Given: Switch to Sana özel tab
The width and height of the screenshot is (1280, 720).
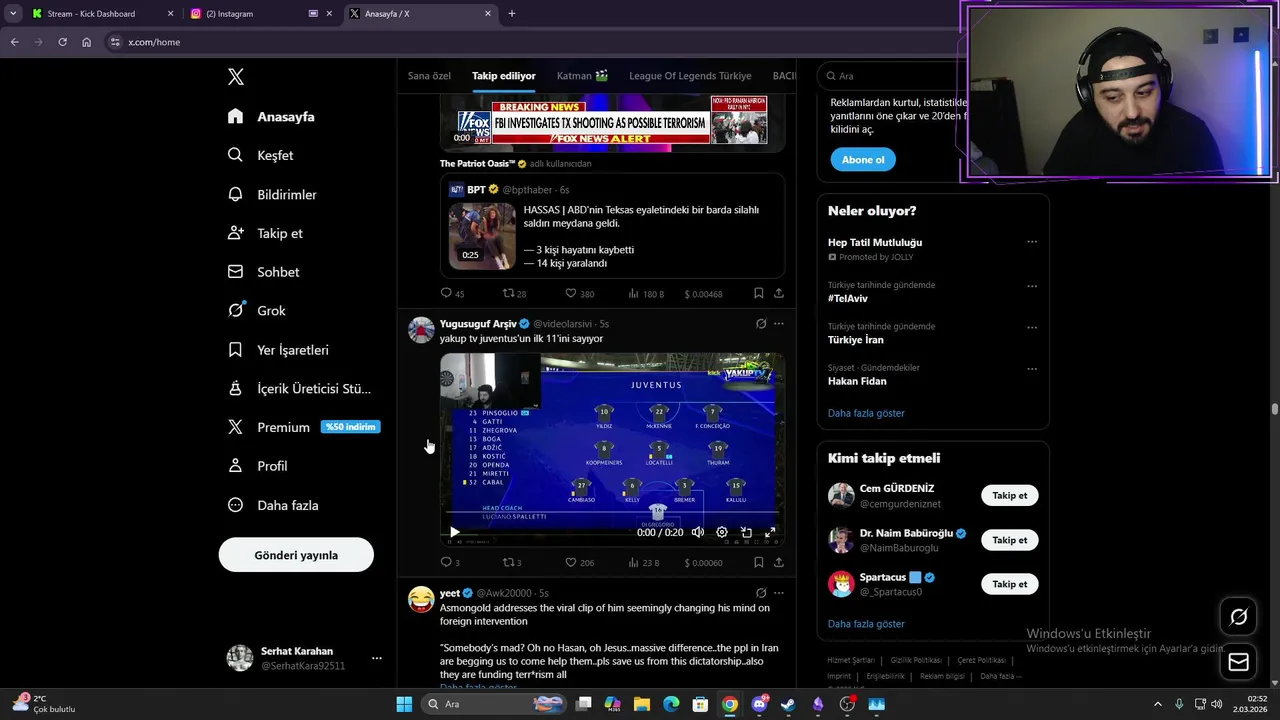Looking at the screenshot, I should point(429,76).
